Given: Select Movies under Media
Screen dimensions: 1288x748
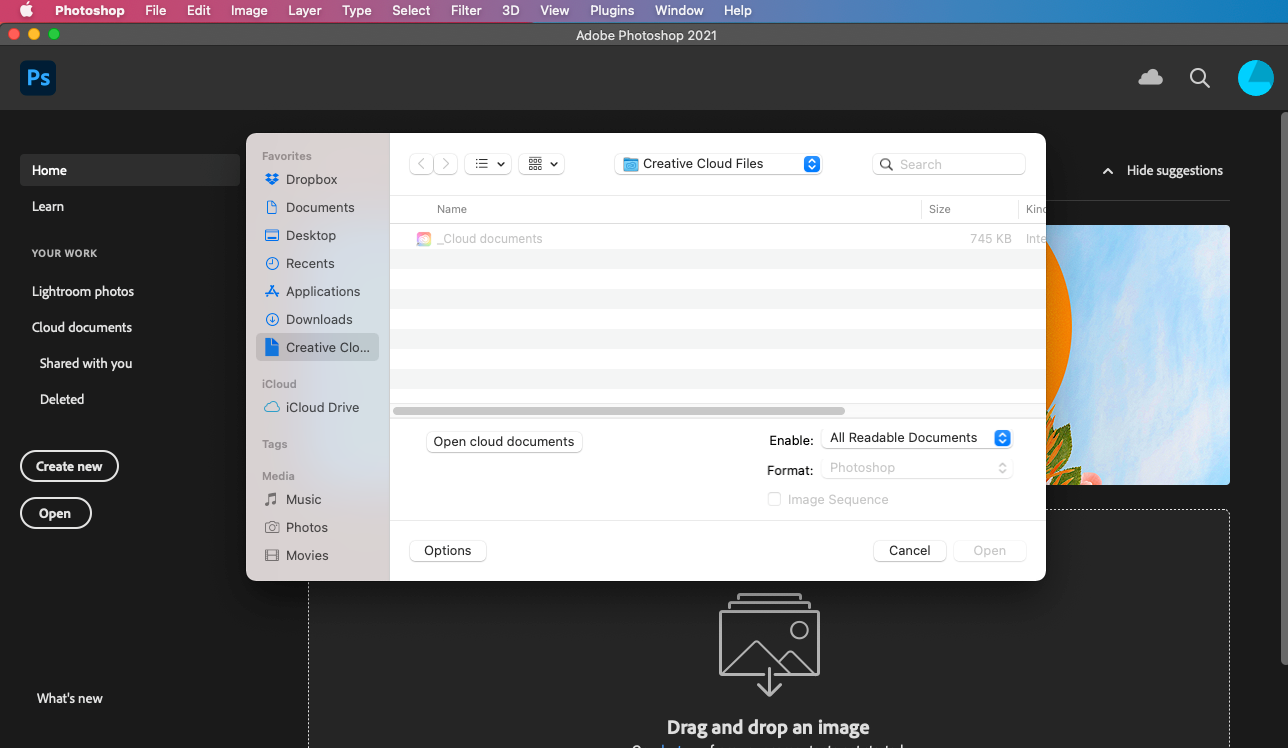Looking at the screenshot, I should 317,556.
